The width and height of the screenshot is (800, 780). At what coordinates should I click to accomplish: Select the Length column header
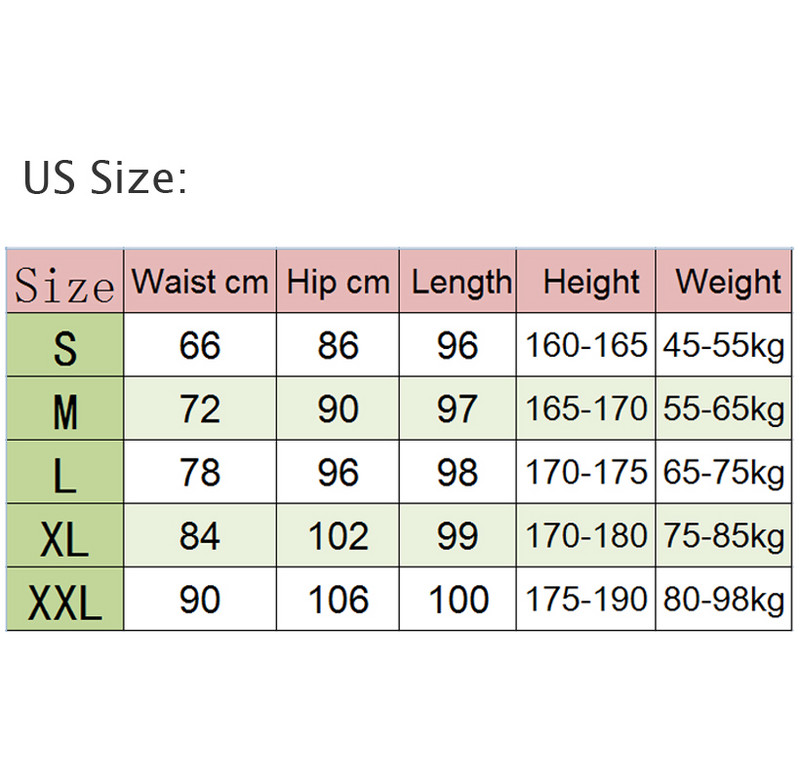pos(460,282)
